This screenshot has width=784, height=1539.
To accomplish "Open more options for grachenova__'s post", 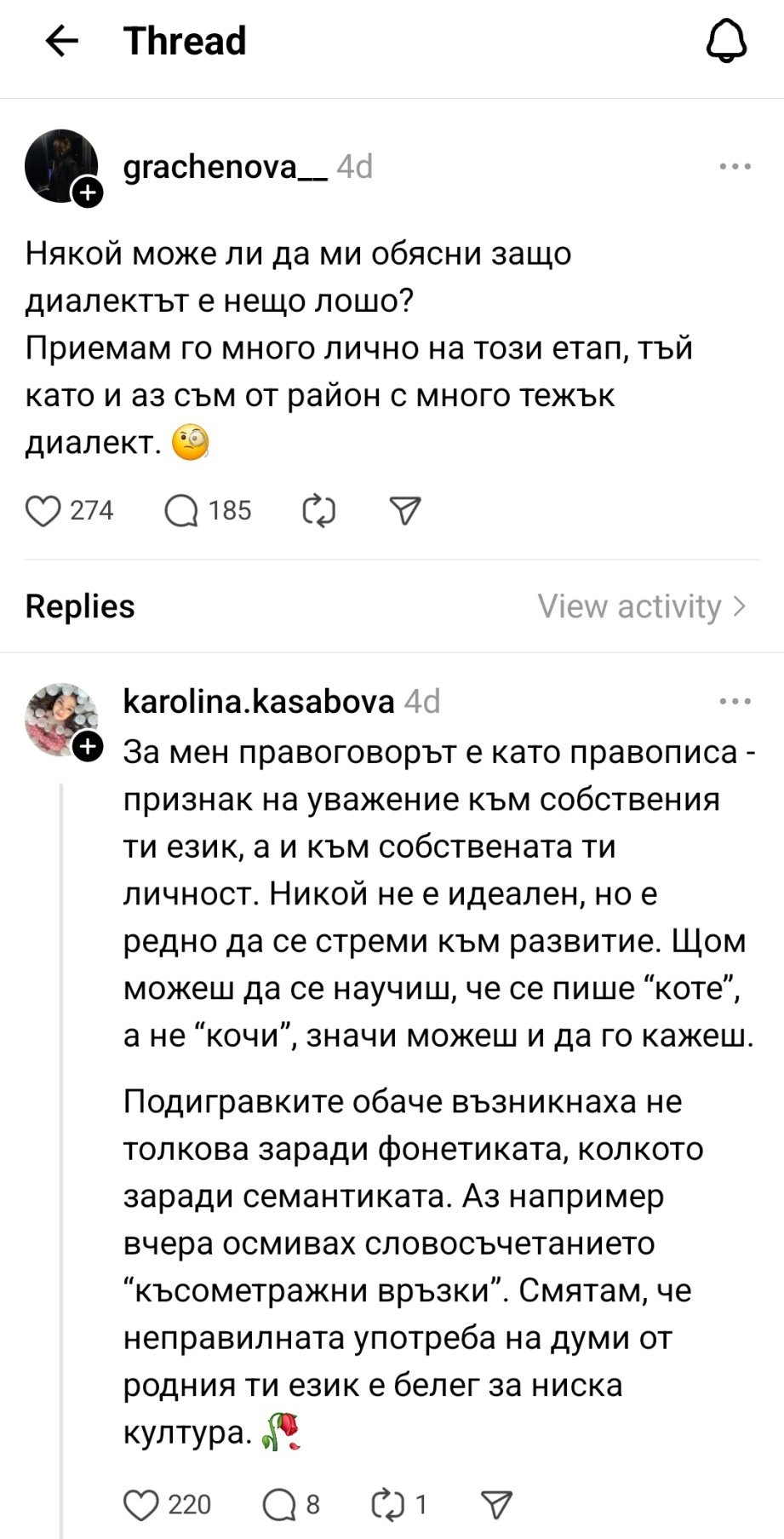I will [x=735, y=167].
